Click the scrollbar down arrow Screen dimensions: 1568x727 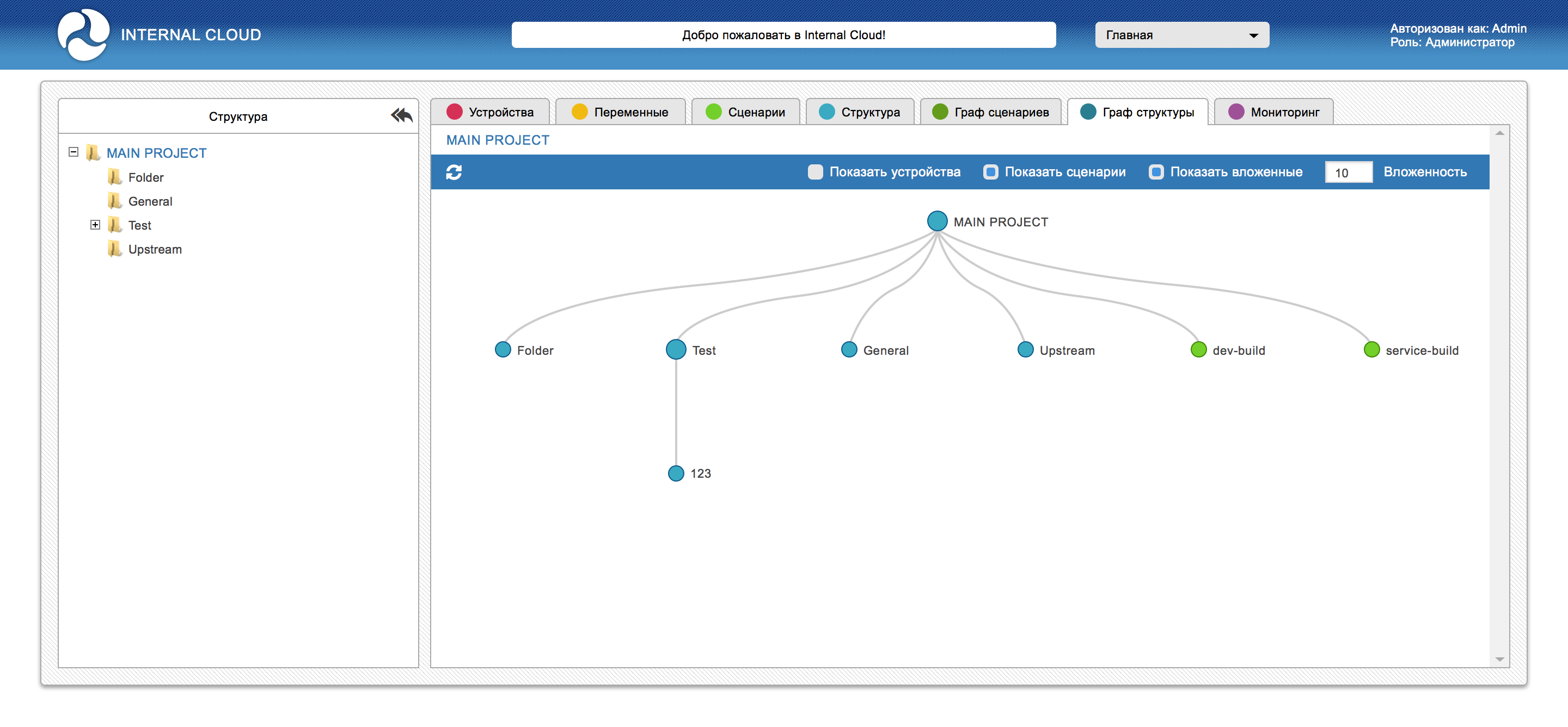(1499, 659)
